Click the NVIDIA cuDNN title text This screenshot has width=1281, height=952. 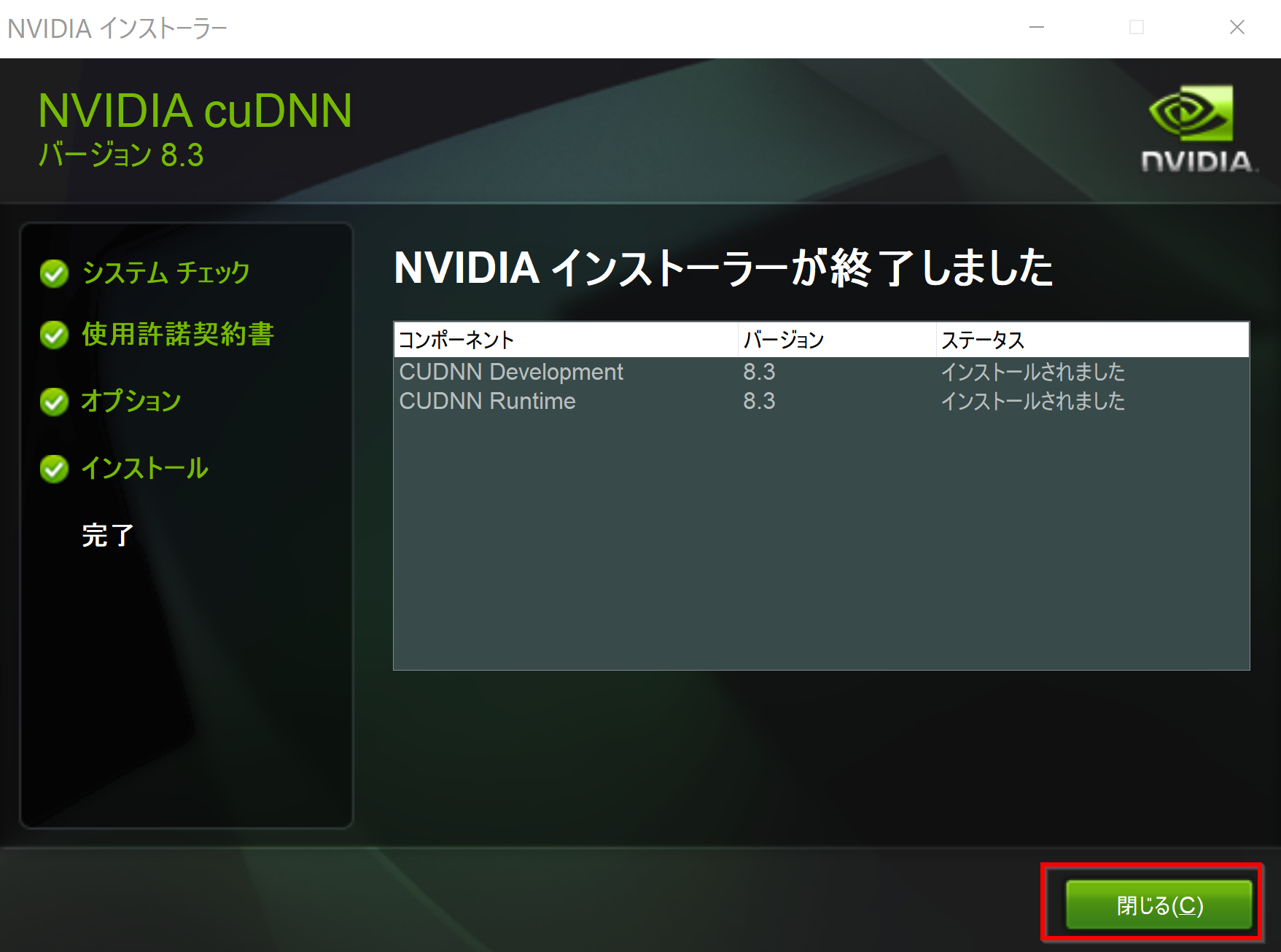195,111
